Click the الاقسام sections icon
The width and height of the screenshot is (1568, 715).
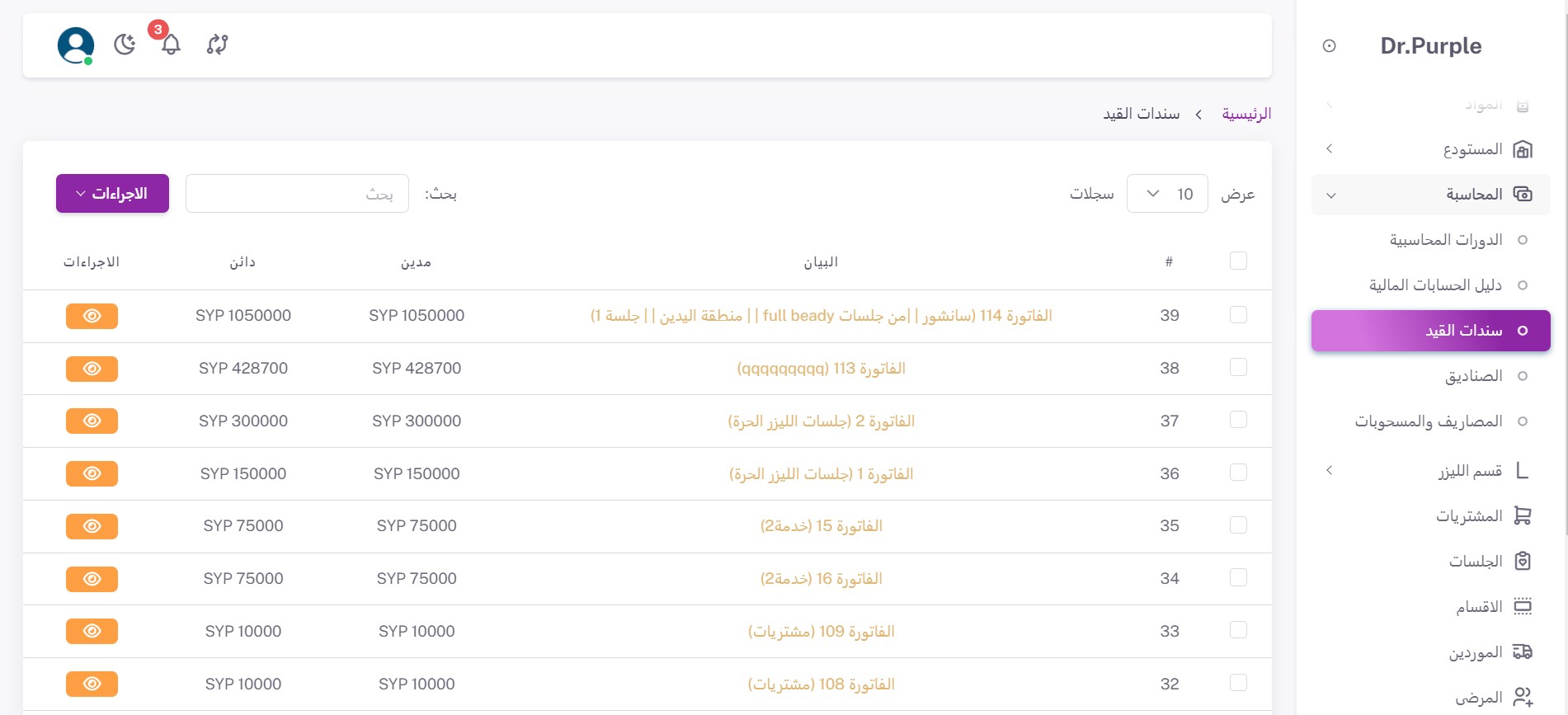[x=1523, y=607]
